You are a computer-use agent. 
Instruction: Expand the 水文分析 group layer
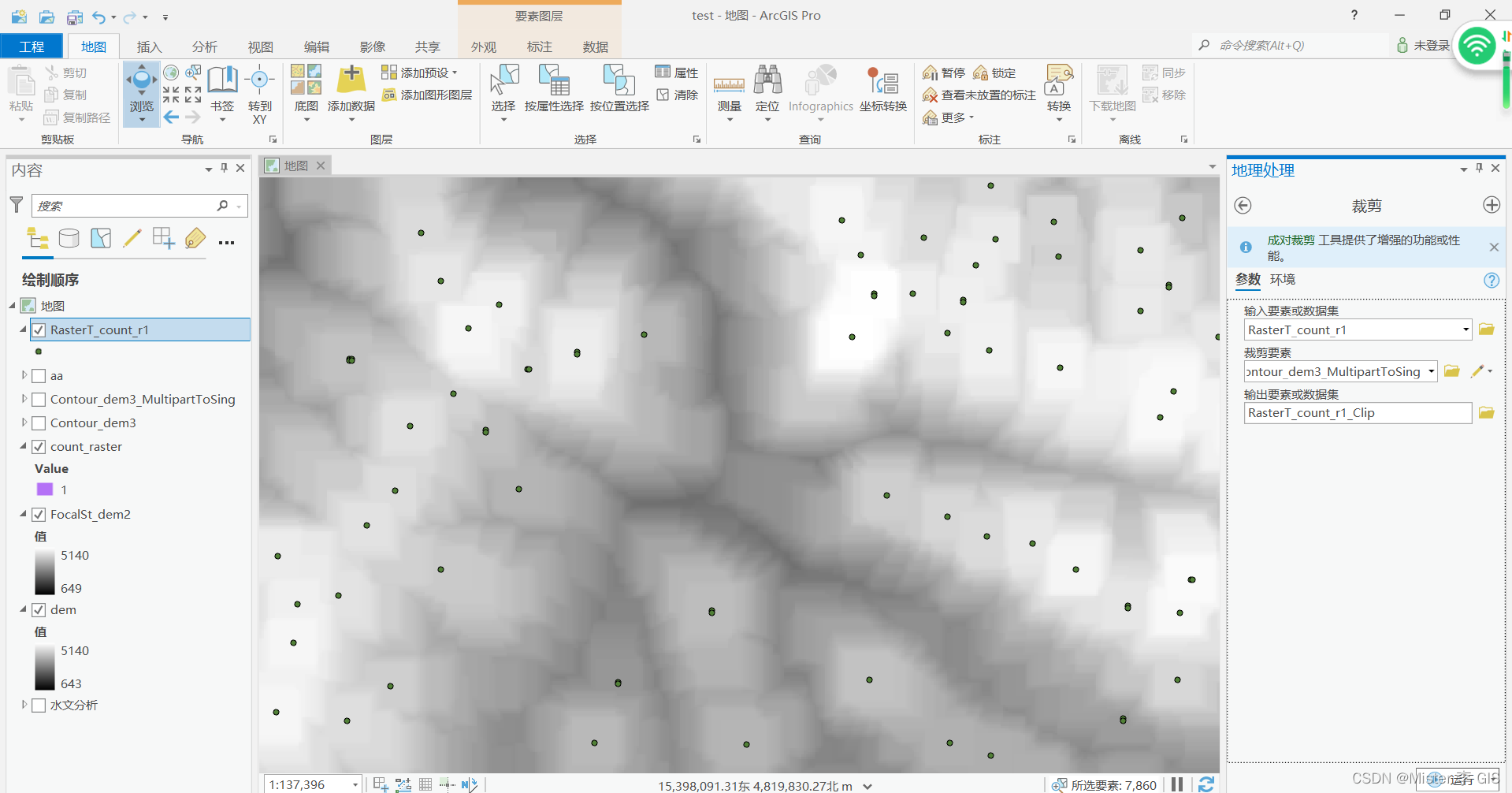23,705
